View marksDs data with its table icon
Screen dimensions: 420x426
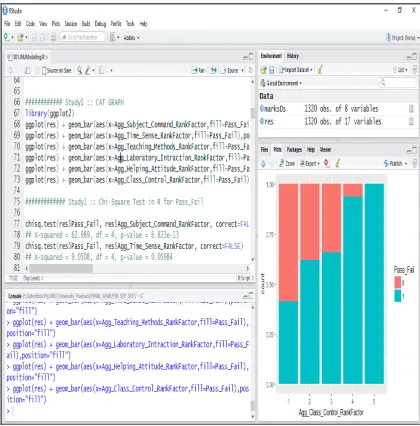pyautogui.click(x=411, y=109)
